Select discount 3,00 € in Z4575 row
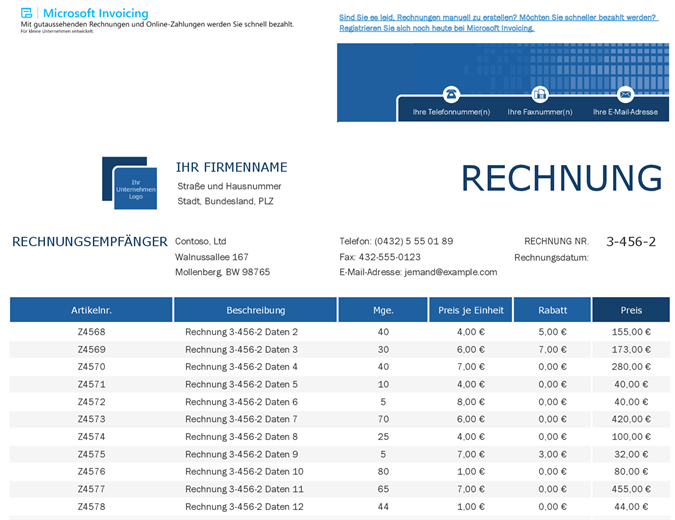Screen dimensions: 675x520 [552, 455]
